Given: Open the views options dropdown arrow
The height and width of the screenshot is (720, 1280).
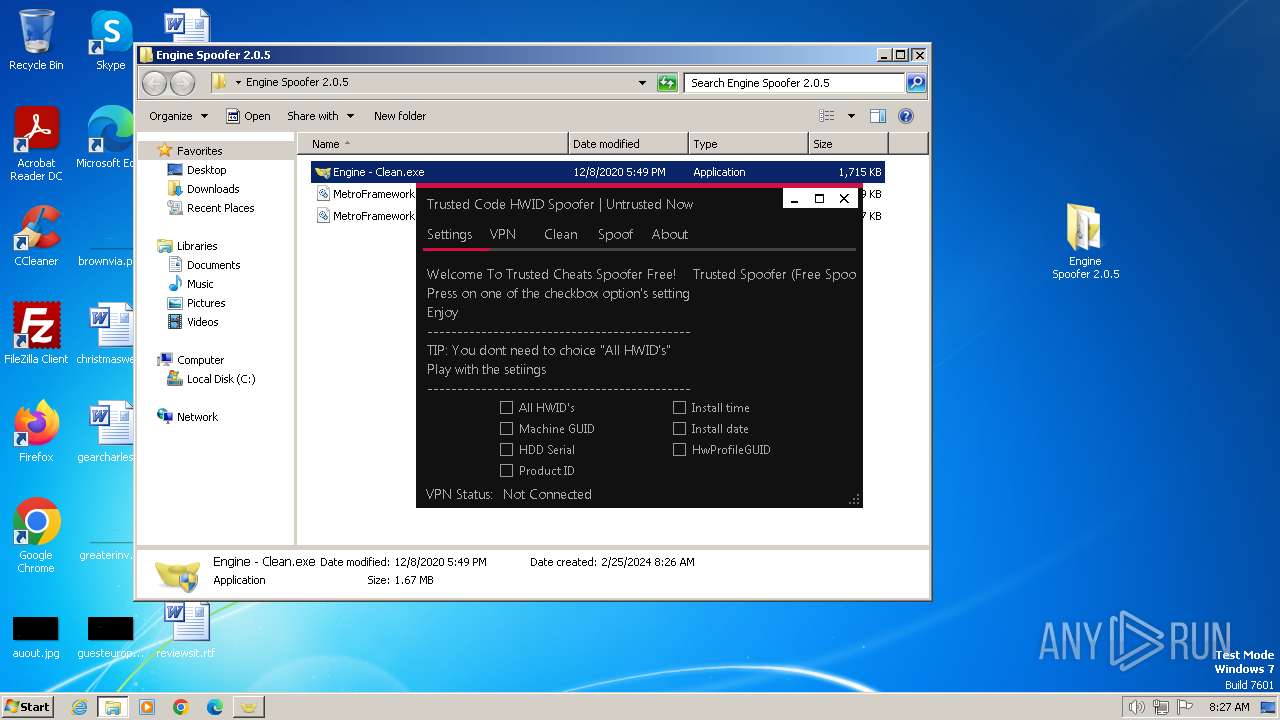Looking at the screenshot, I should click(851, 116).
